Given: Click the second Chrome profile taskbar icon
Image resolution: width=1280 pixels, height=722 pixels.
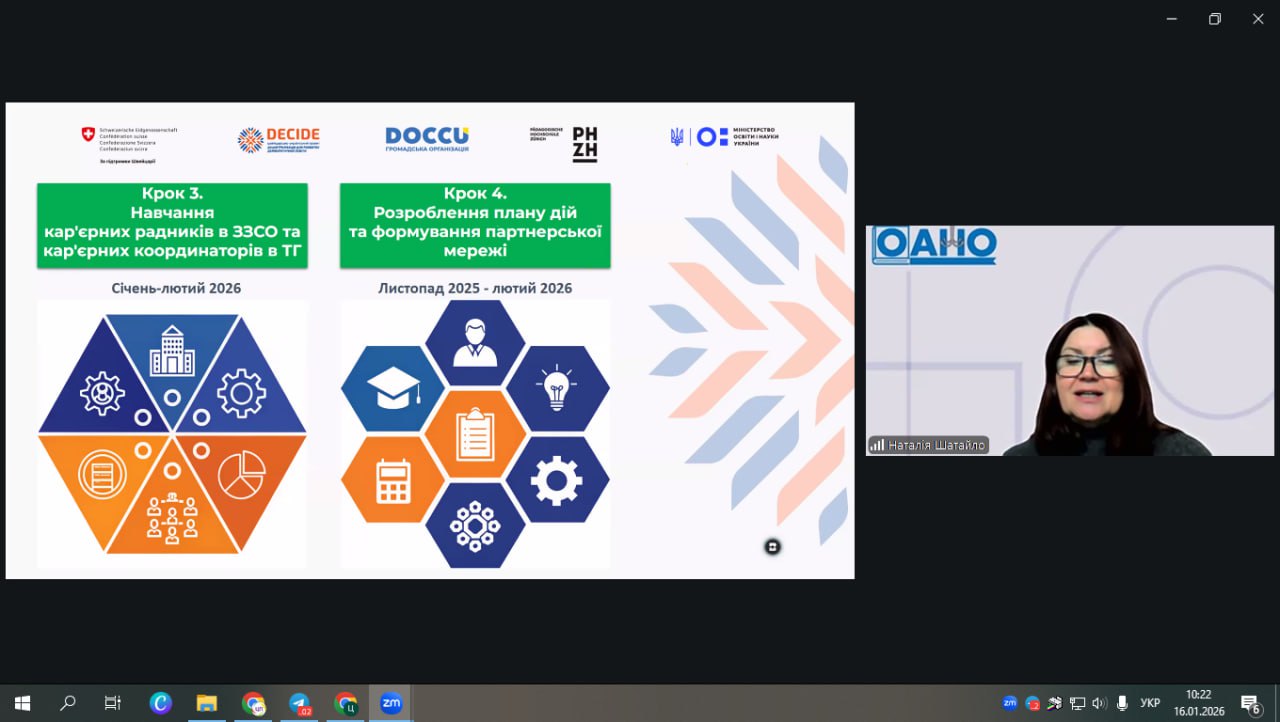Looking at the screenshot, I should (346, 703).
